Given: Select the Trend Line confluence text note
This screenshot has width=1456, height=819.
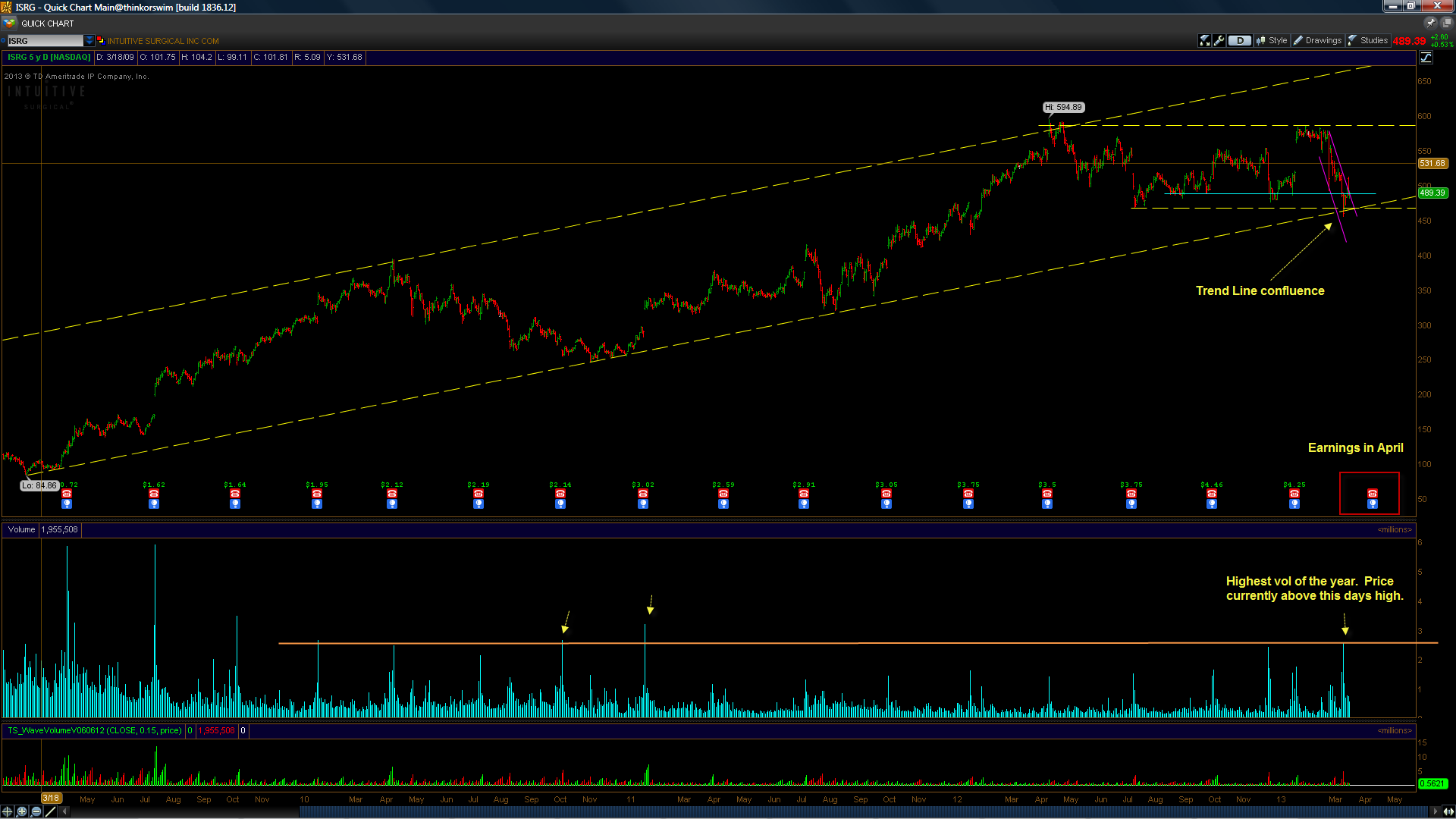Looking at the screenshot, I should (1260, 291).
